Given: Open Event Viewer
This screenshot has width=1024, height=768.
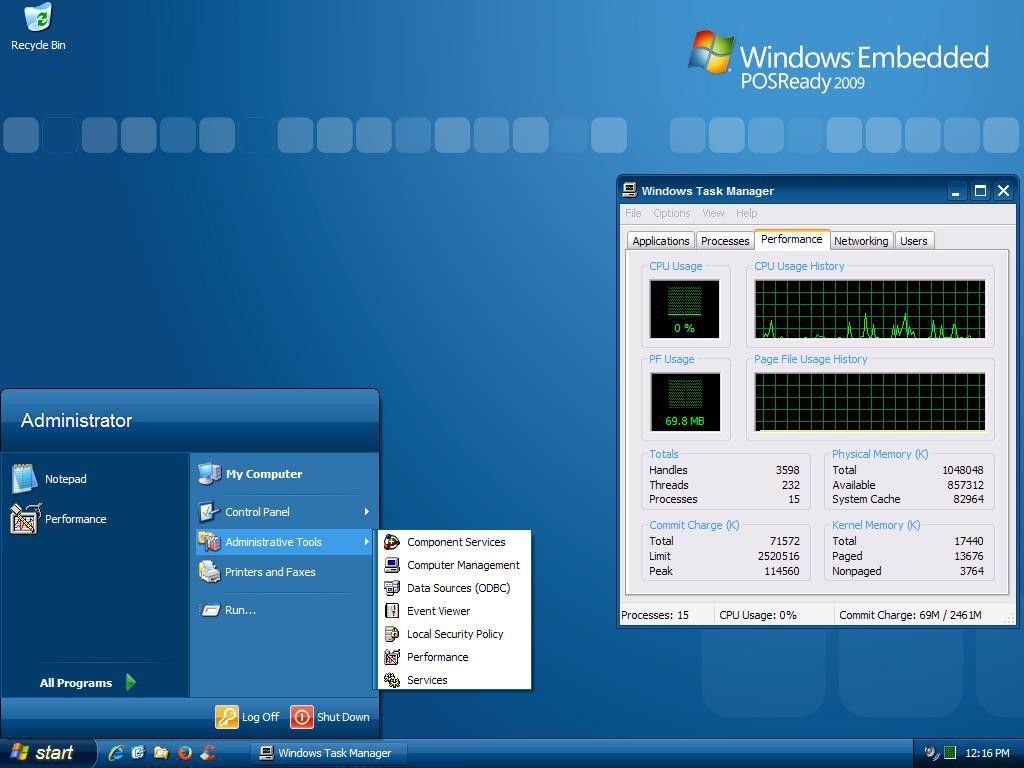Looking at the screenshot, I should pyautogui.click(x=440, y=611).
